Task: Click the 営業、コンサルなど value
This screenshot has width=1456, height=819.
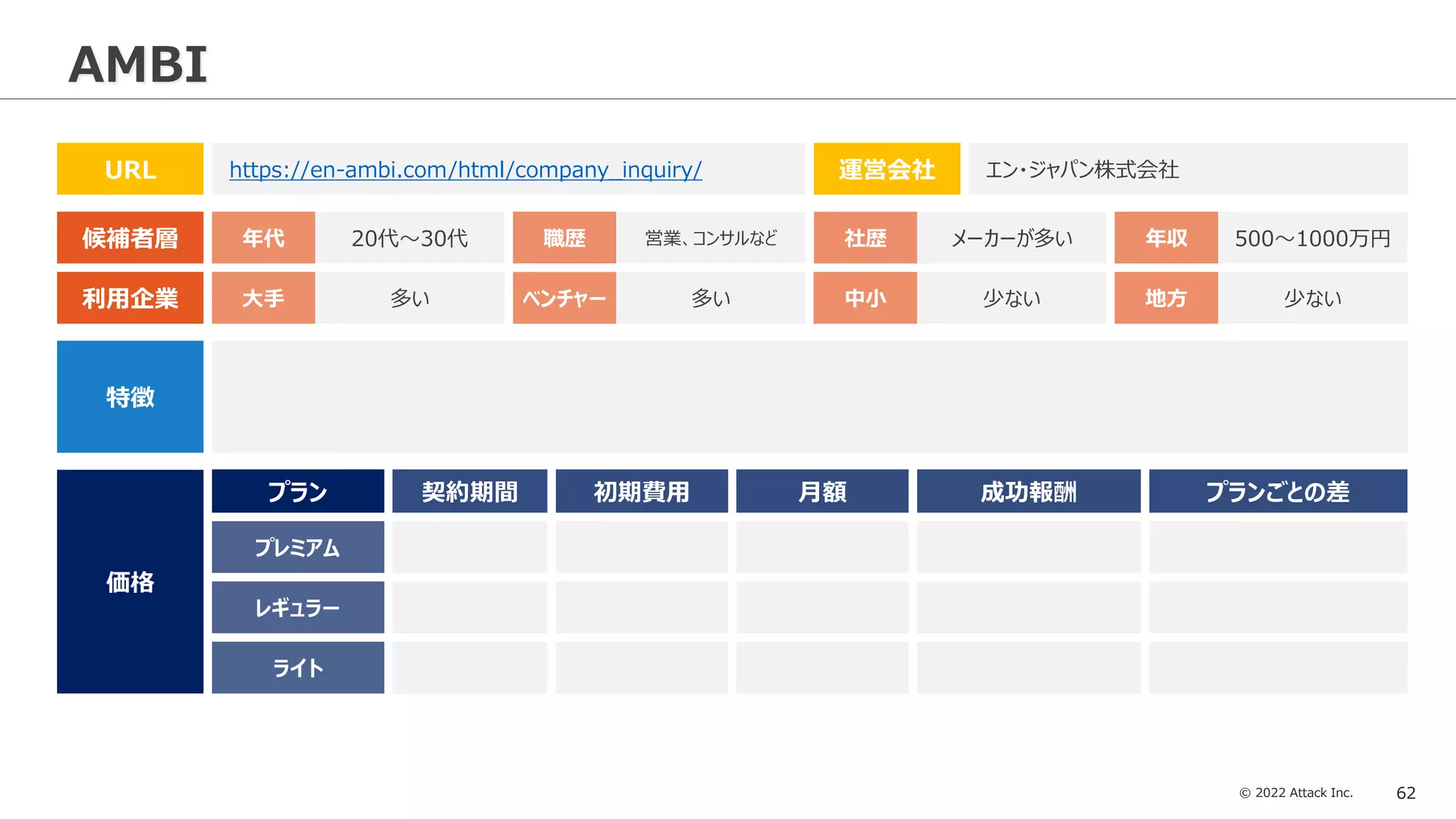Action: point(711,238)
